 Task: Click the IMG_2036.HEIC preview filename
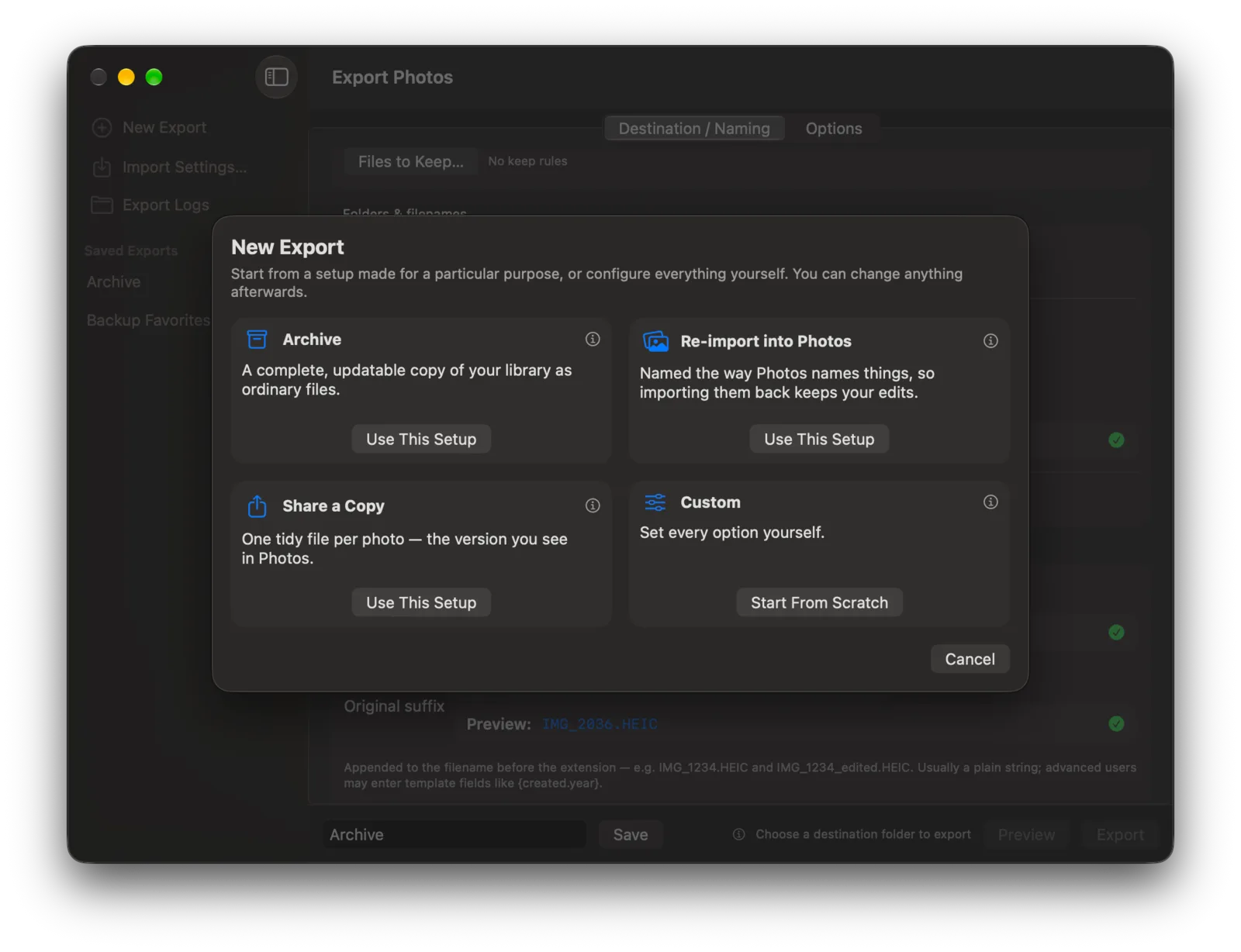tap(600, 724)
